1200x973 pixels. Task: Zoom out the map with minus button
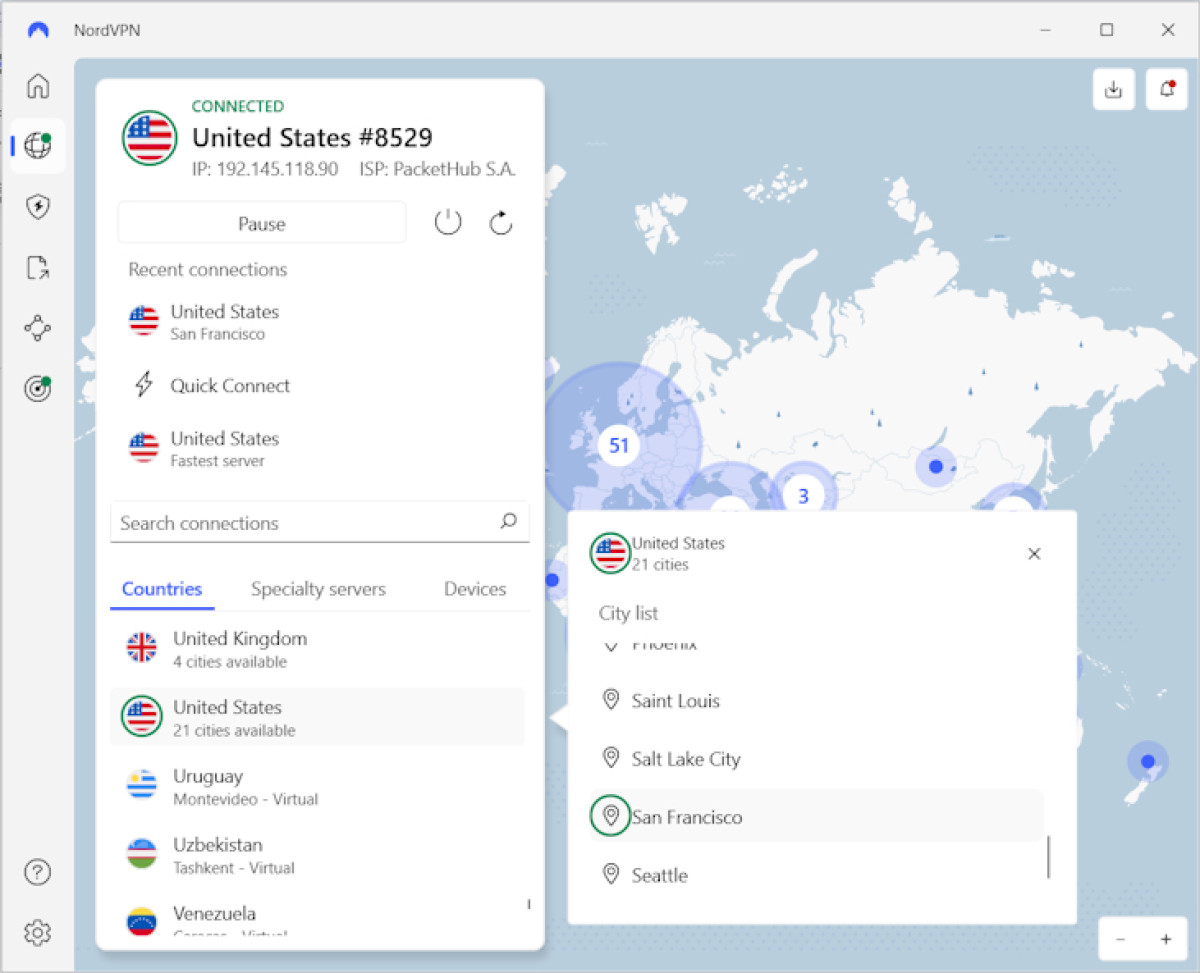point(1121,939)
